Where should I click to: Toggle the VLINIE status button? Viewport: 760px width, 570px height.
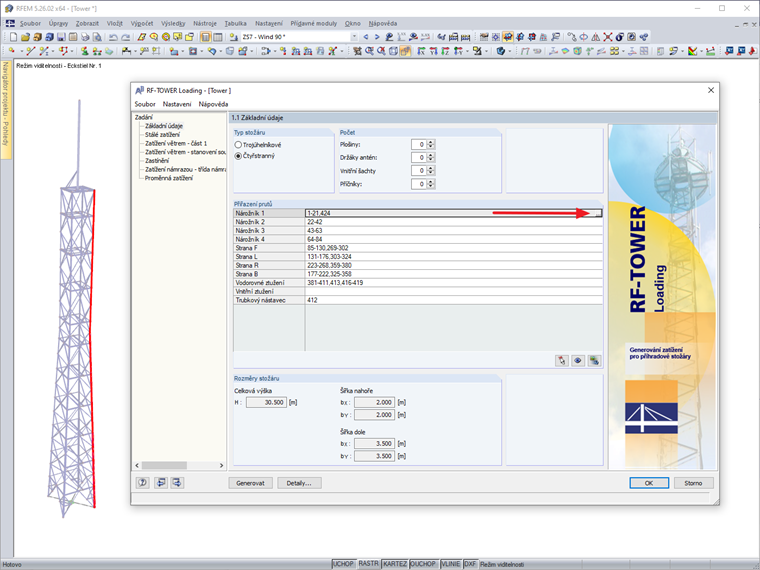(451, 564)
